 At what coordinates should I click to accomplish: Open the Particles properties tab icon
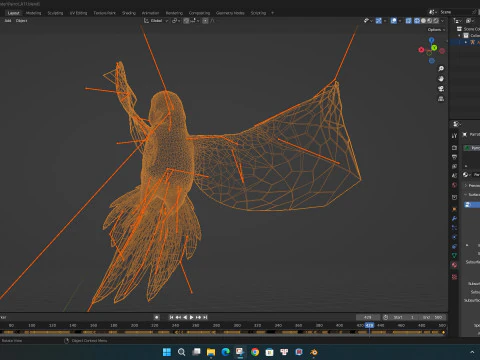(454, 228)
